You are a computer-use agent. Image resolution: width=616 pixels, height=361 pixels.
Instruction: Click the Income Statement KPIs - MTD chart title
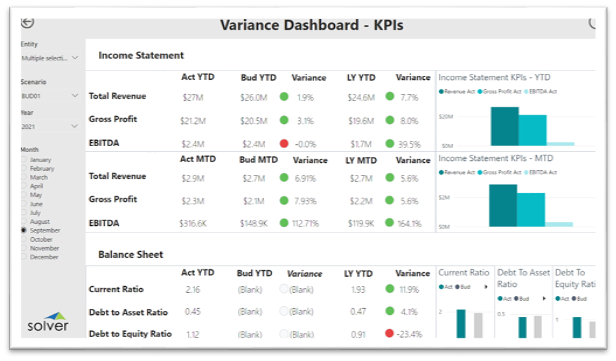tap(496, 158)
